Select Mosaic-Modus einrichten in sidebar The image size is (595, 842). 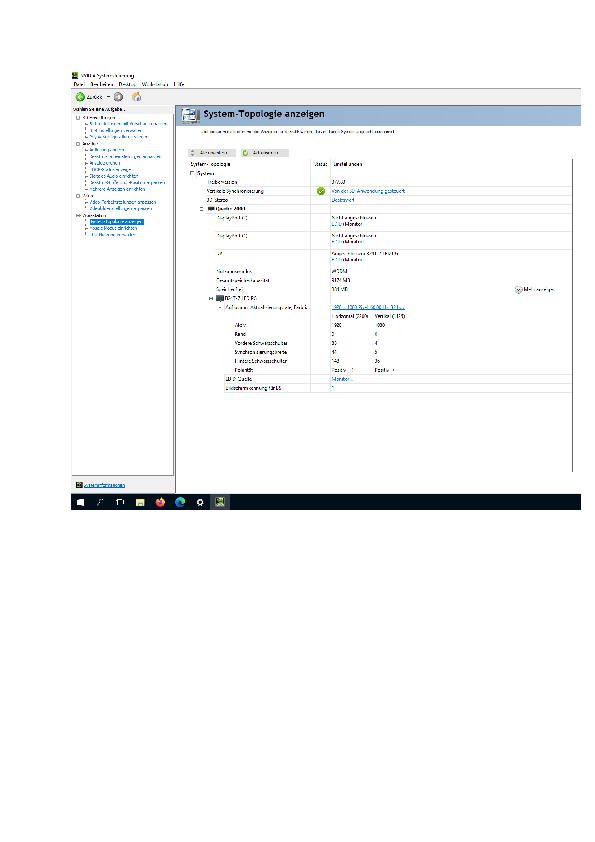pyautogui.click(x=113, y=228)
